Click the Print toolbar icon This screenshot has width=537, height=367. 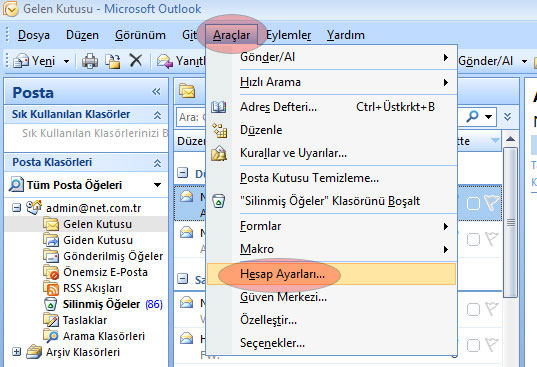tap(90, 61)
